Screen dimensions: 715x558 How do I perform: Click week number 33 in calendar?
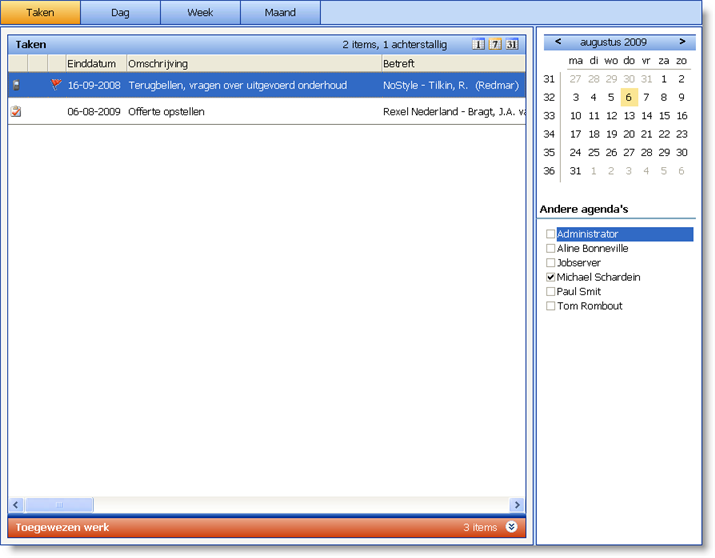tap(549, 116)
